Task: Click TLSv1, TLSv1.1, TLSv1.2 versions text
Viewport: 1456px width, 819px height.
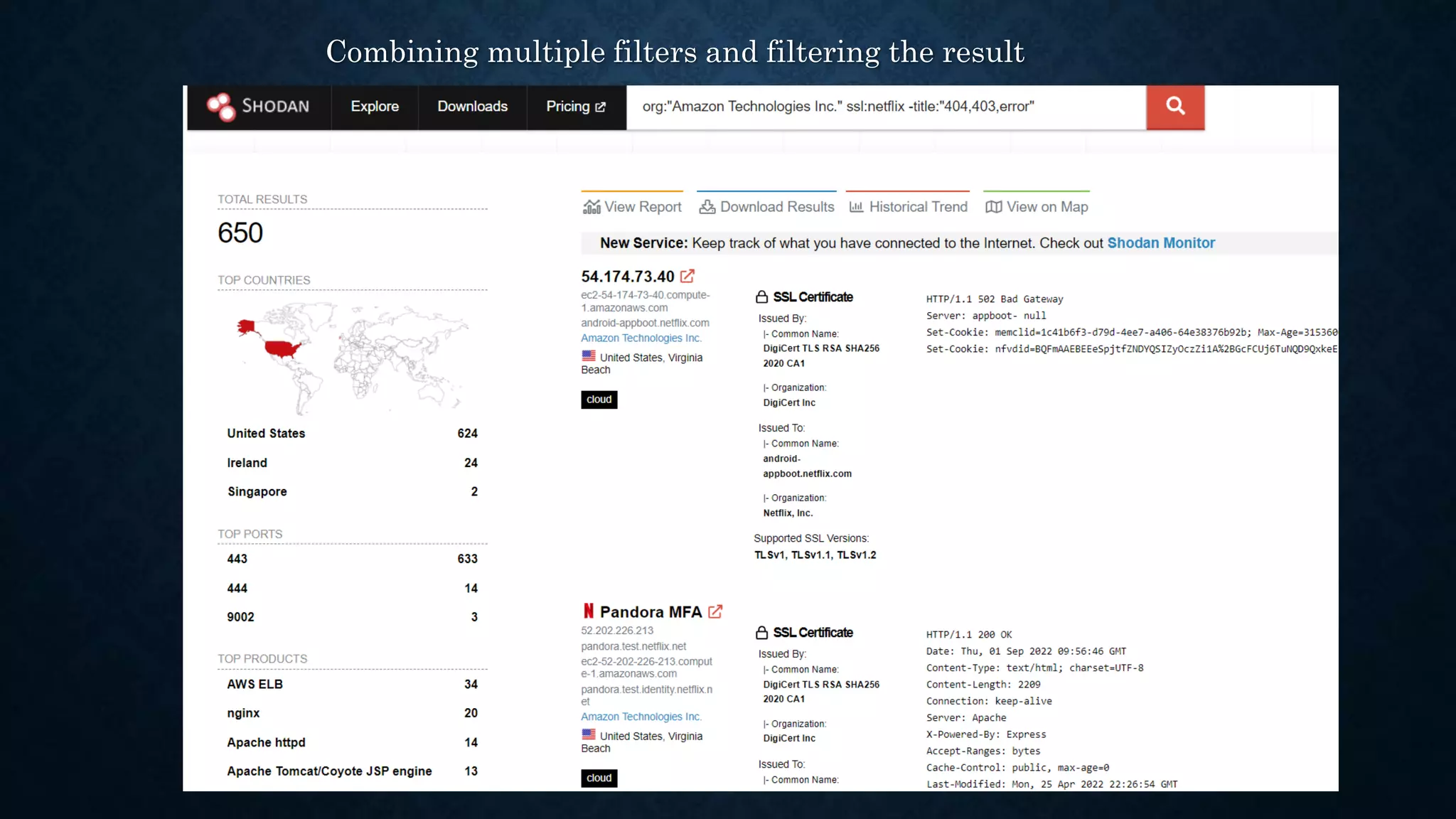Action: [x=815, y=555]
